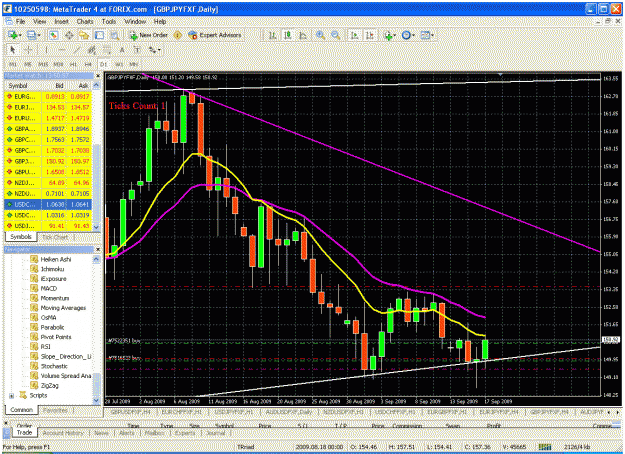The image size is (625, 454).
Task: Select the trendline drawing tool
Action: pyautogui.click(x=77, y=50)
